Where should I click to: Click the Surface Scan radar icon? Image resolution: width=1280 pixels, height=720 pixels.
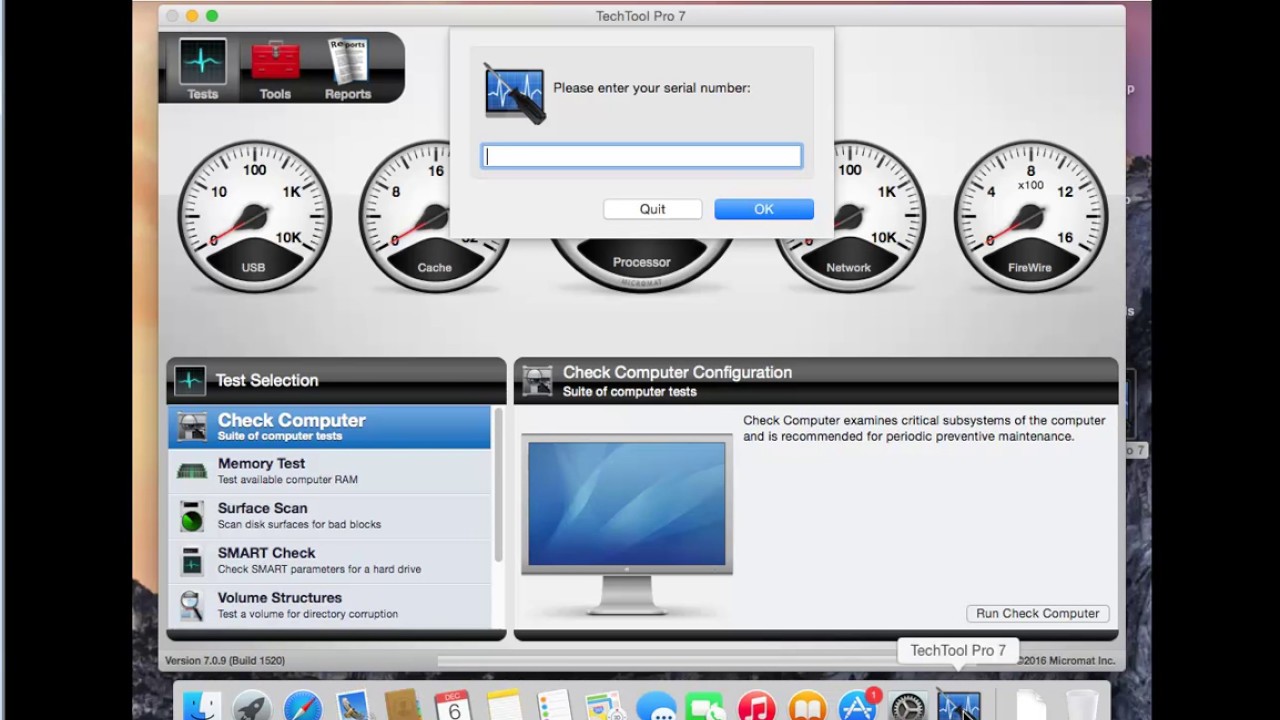pos(192,516)
